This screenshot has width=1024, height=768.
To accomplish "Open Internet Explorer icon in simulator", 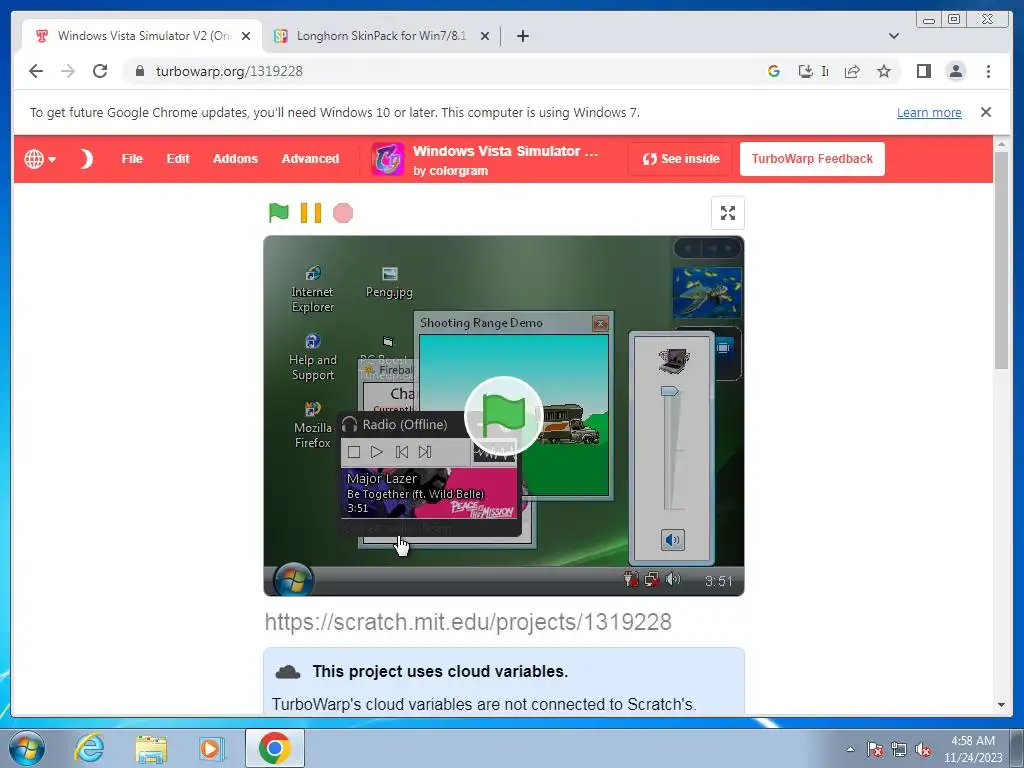I will tap(313, 289).
